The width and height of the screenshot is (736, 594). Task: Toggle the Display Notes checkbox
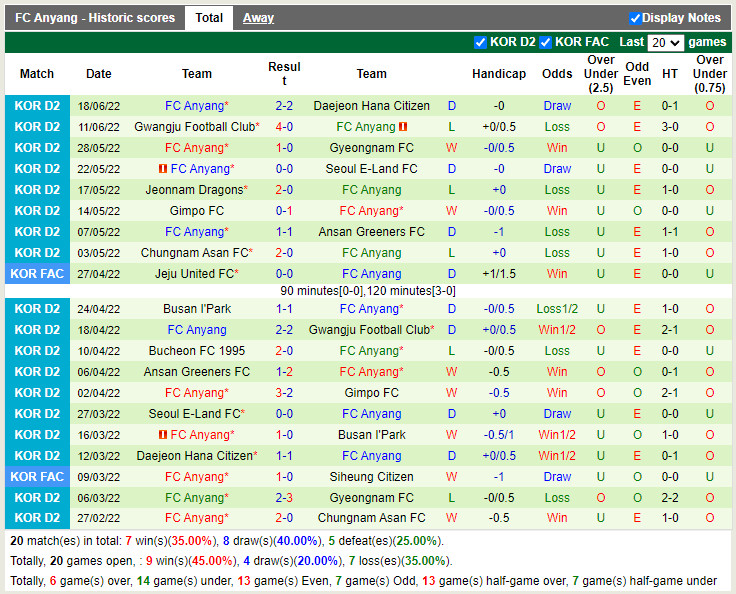coord(635,18)
